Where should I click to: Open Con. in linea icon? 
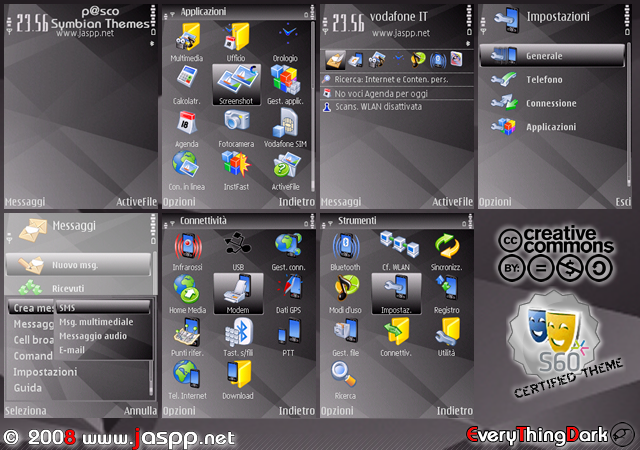pos(186,165)
